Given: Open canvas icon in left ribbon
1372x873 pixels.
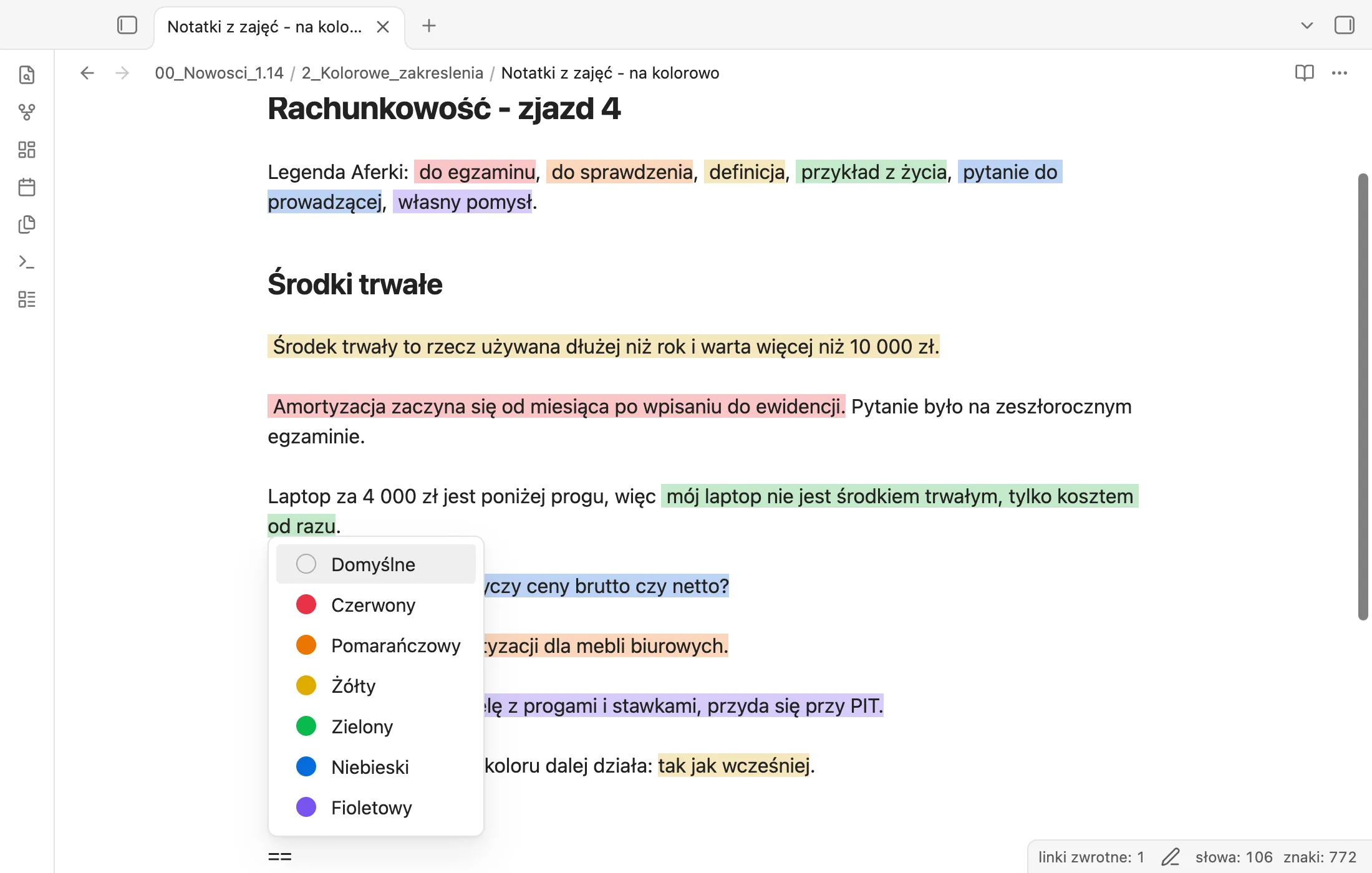Looking at the screenshot, I should (x=27, y=150).
